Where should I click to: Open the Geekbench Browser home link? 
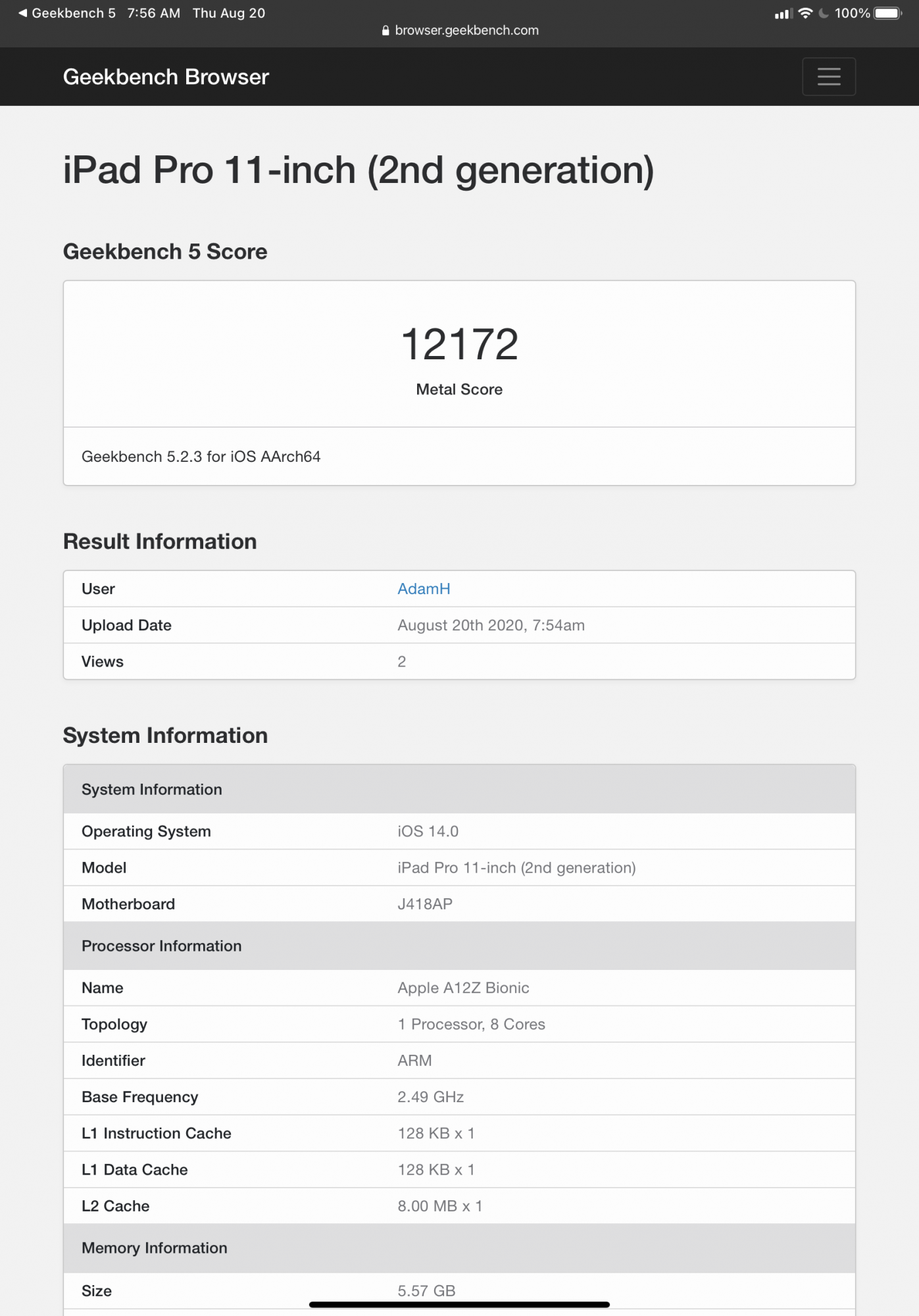pos(166,77)
